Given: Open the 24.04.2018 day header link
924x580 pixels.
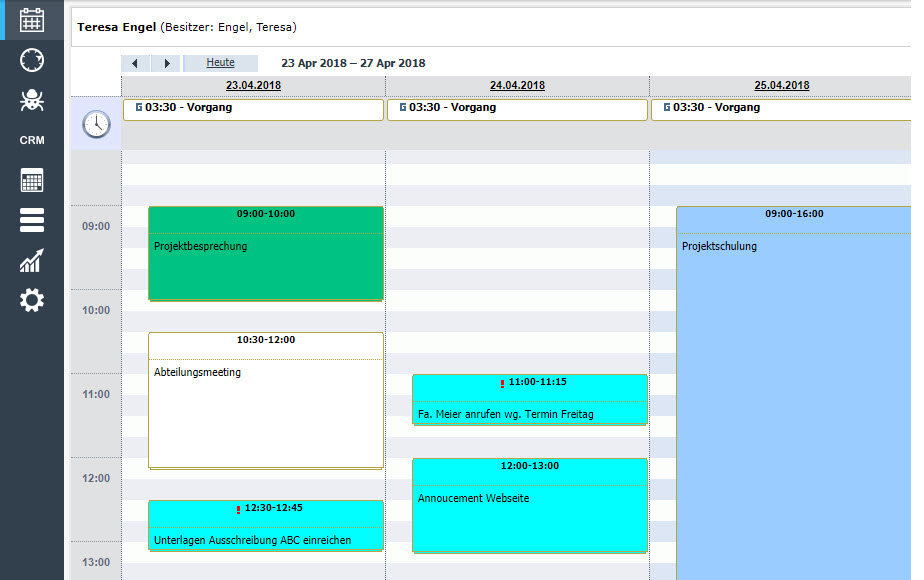Looking at the screenshot, I should 517,86.
